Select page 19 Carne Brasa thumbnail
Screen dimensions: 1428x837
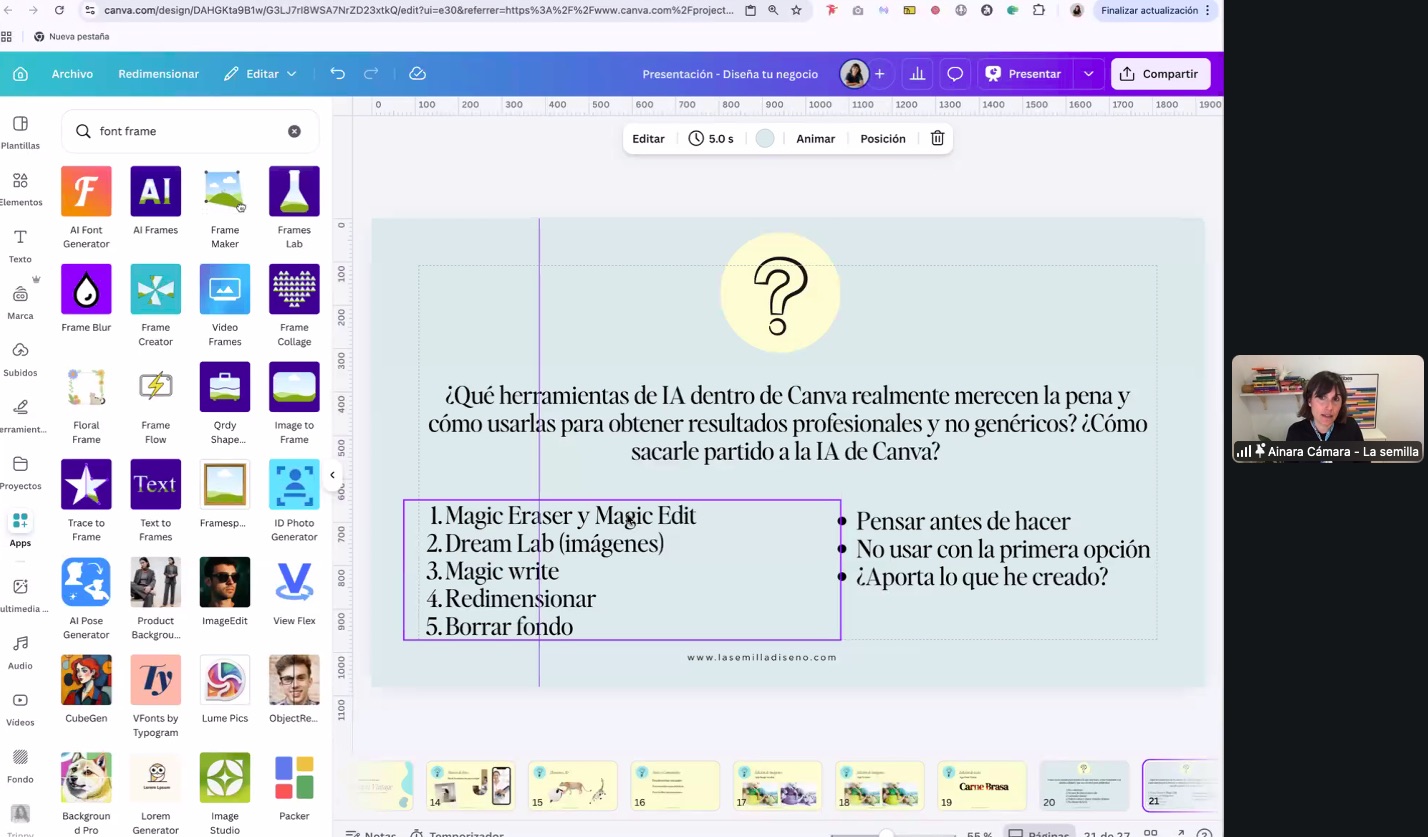tap(982, 785)
